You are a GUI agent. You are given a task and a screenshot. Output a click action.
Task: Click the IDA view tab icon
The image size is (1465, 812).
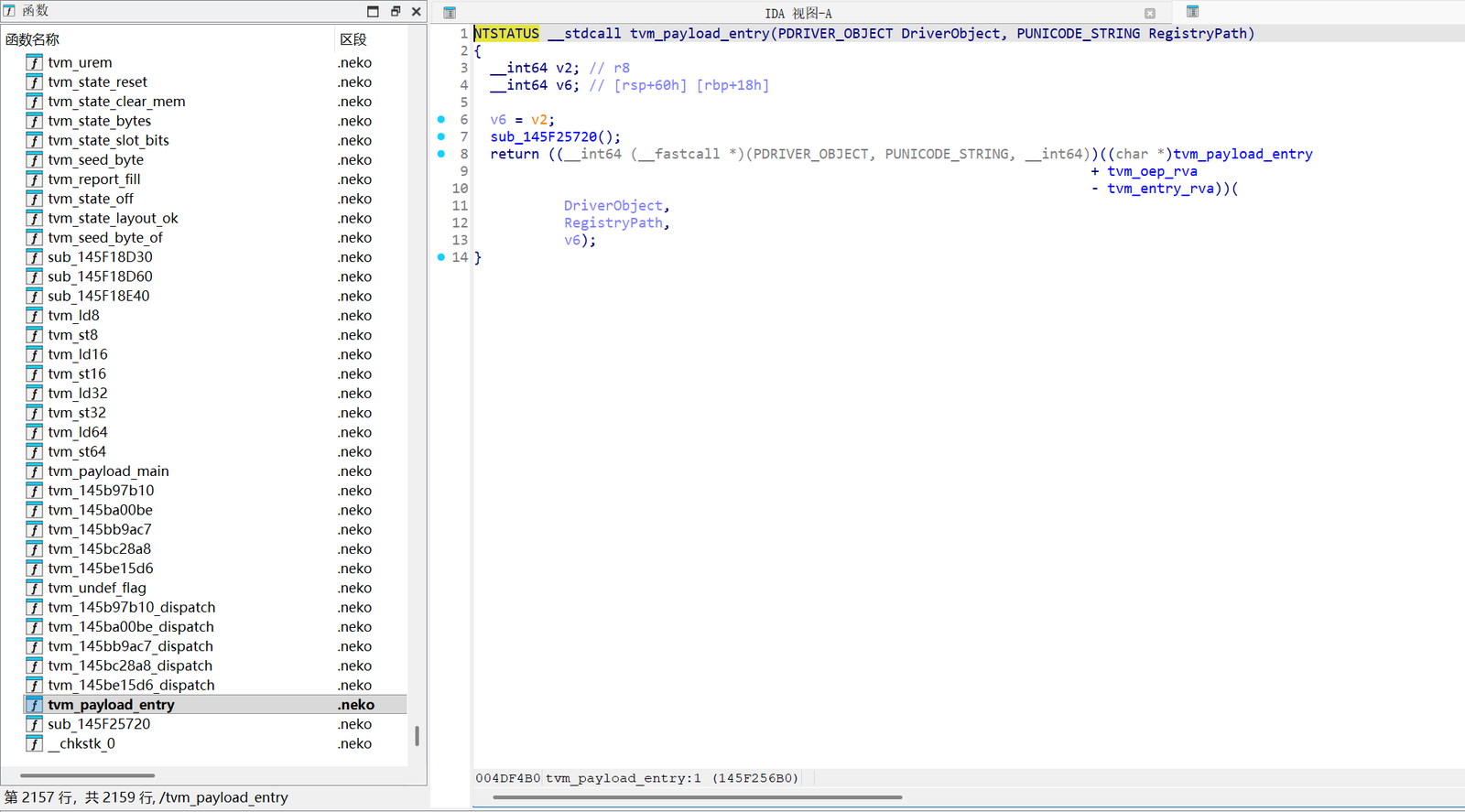450,13
